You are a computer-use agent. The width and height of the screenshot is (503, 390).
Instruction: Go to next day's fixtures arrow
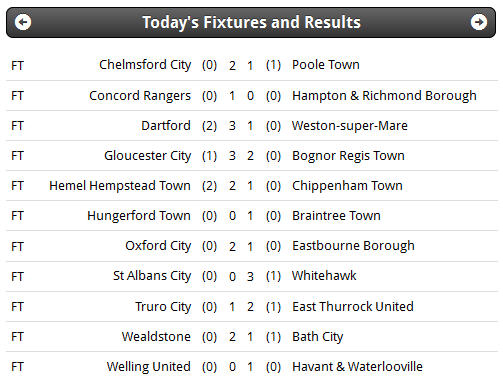(479, 22)
